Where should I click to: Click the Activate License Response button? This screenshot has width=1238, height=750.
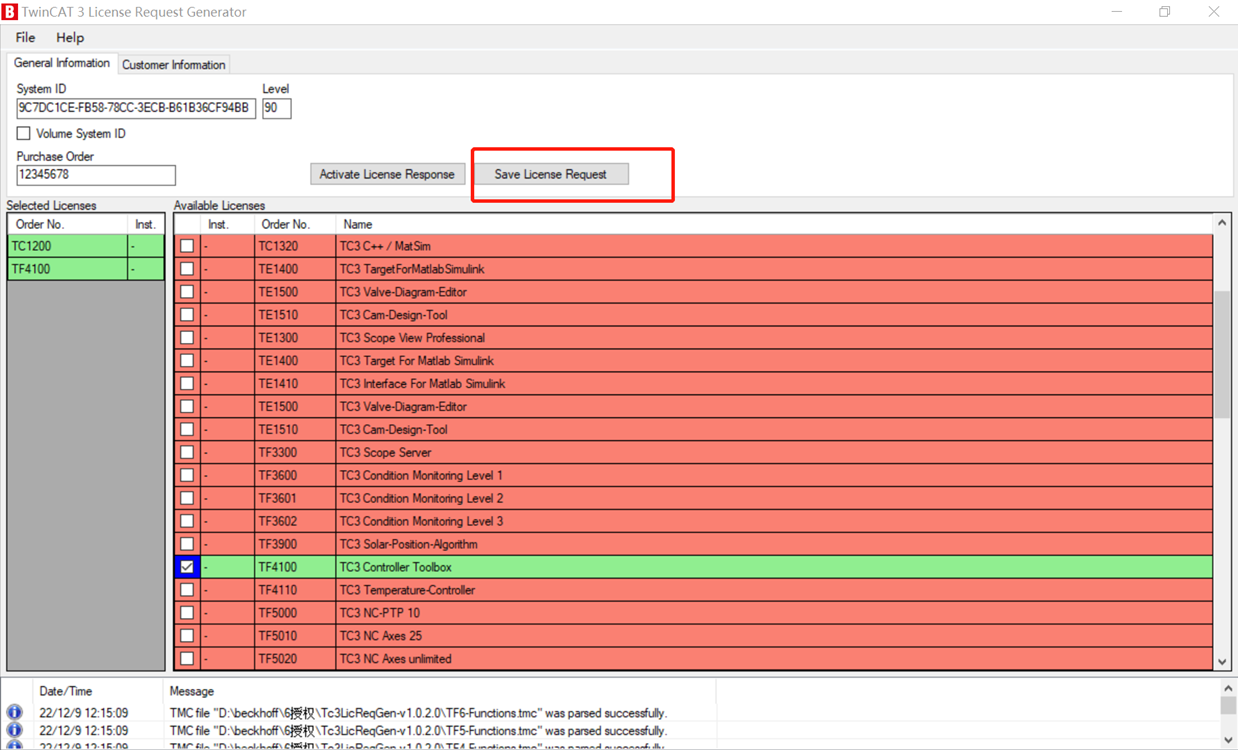[x=387, y=174]
